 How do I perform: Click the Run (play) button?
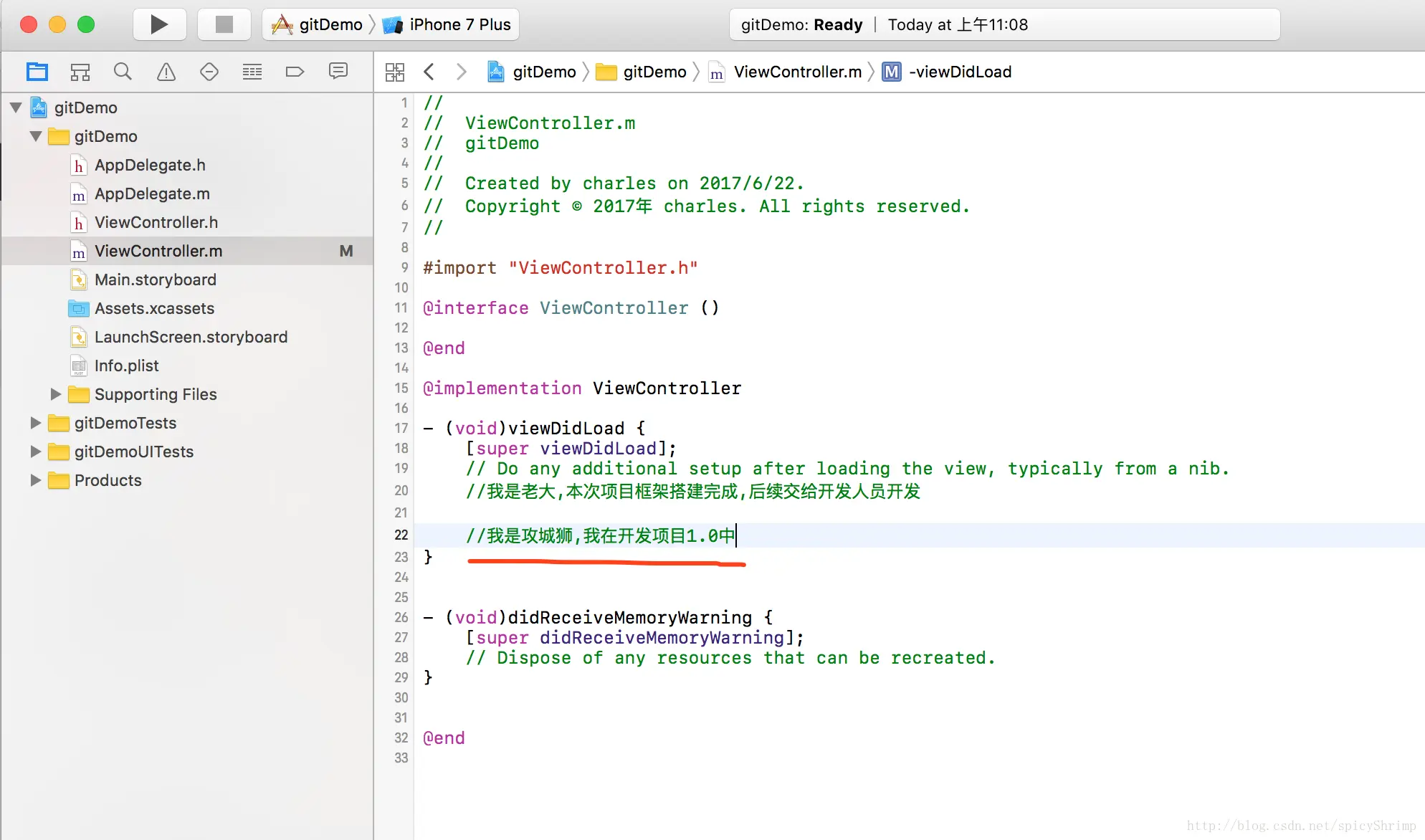(x=159, y=24)
